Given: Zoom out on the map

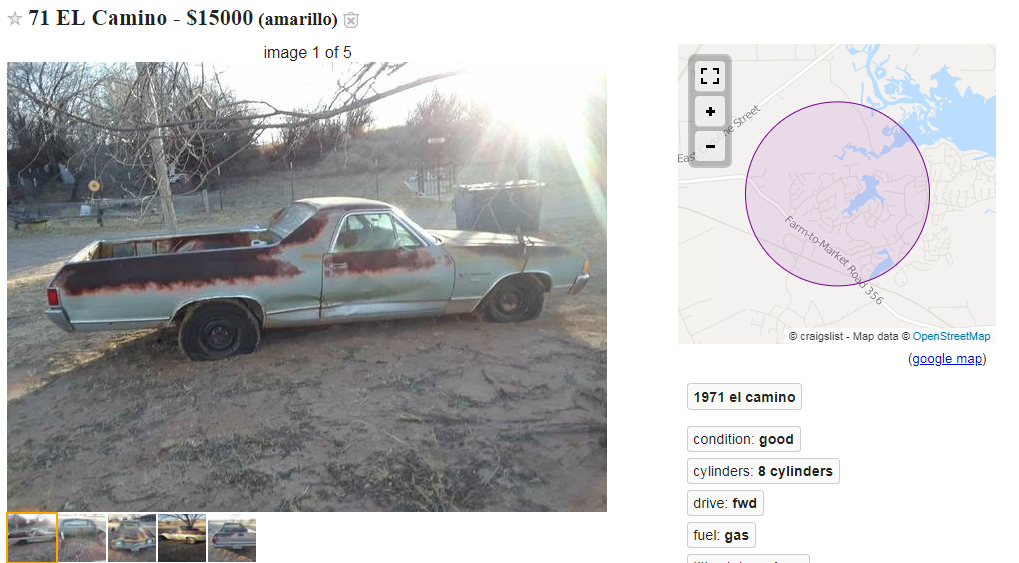Looking at the screenshot, I should click(710, 146).
